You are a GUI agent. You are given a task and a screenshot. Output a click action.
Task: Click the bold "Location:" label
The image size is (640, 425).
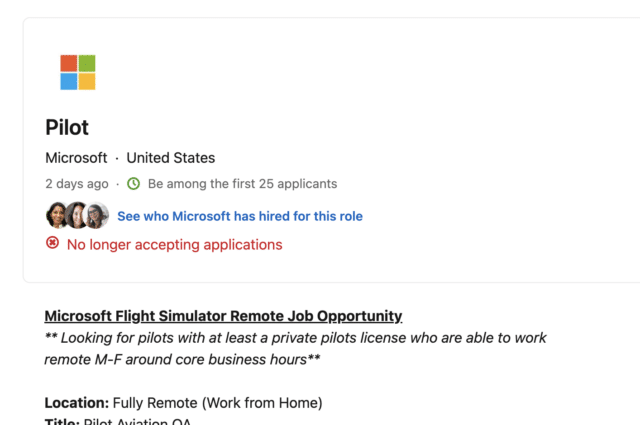coord(76,403)
